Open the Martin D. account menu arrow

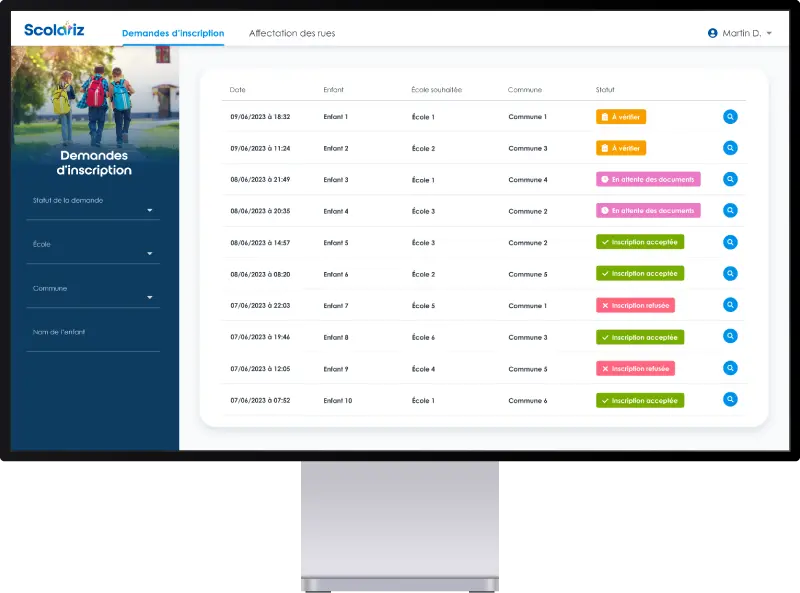coord(770,33)
